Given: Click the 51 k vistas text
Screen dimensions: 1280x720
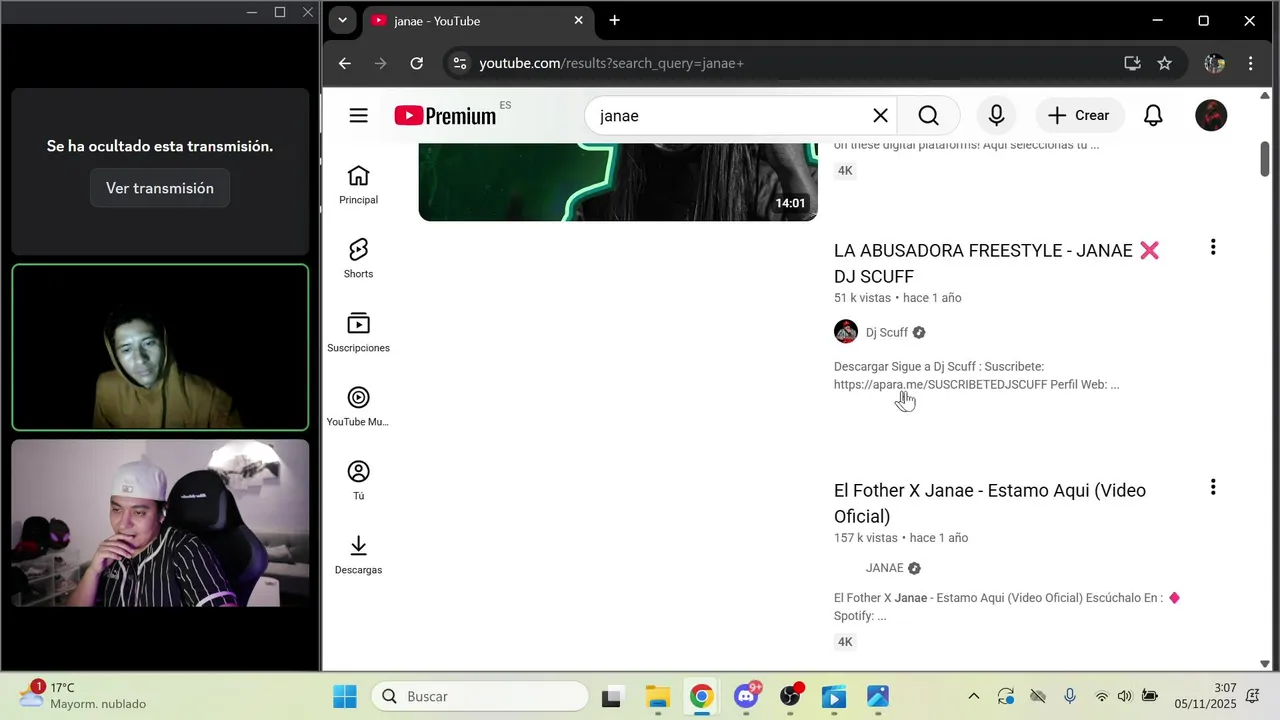Looking at the screenshot, I should tap(862, 298).
